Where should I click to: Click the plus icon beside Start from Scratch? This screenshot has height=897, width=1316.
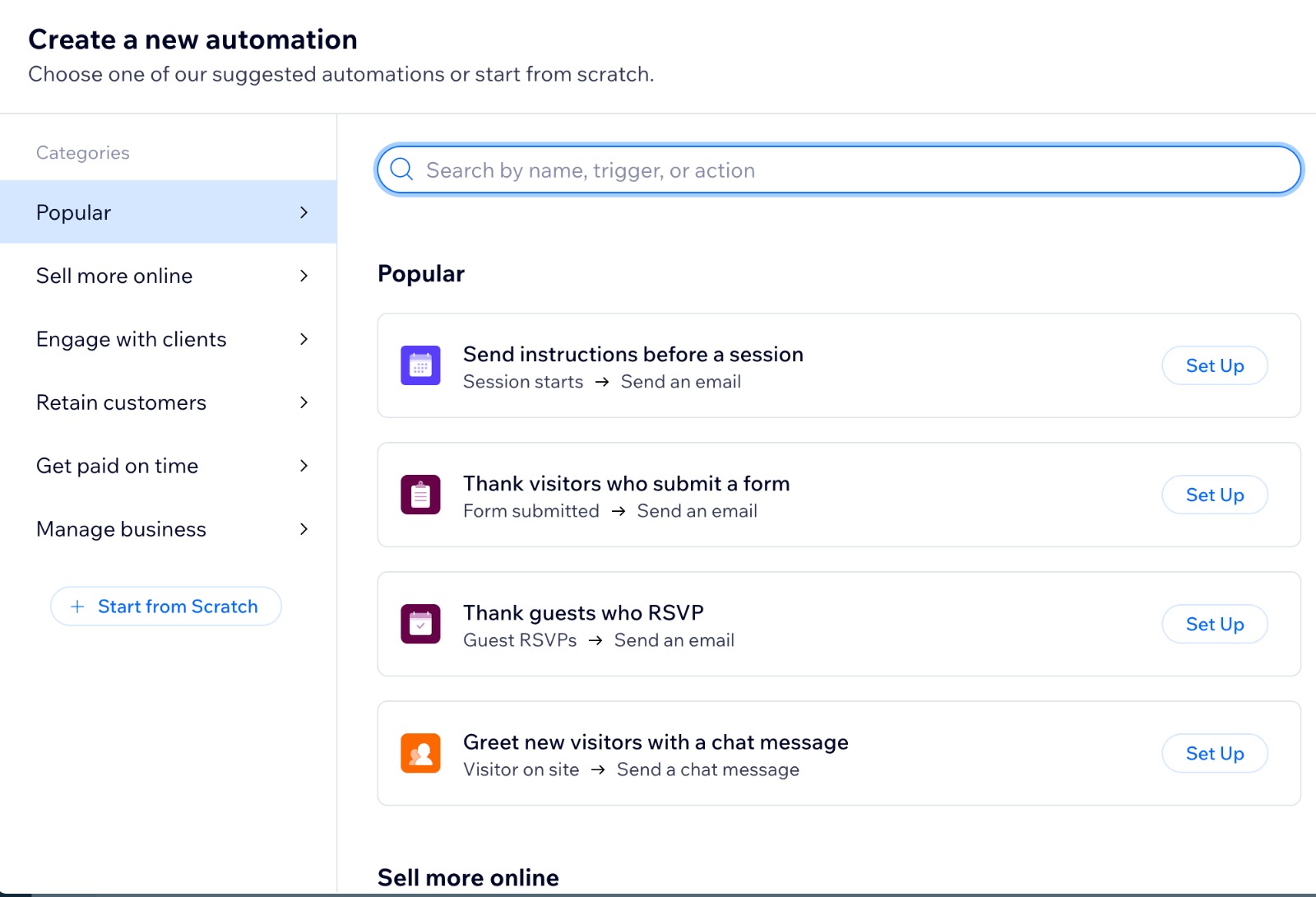(x=77, y=607)
